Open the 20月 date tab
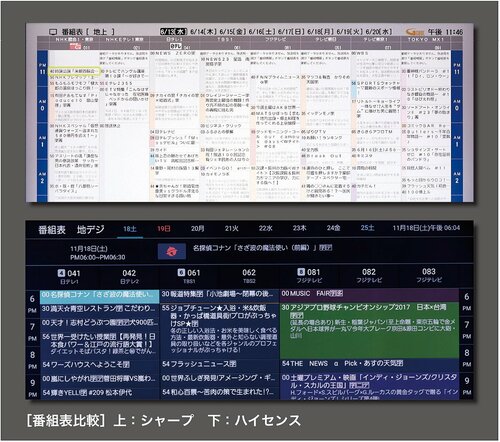The image size is (500, 442). tap(198, 228)
